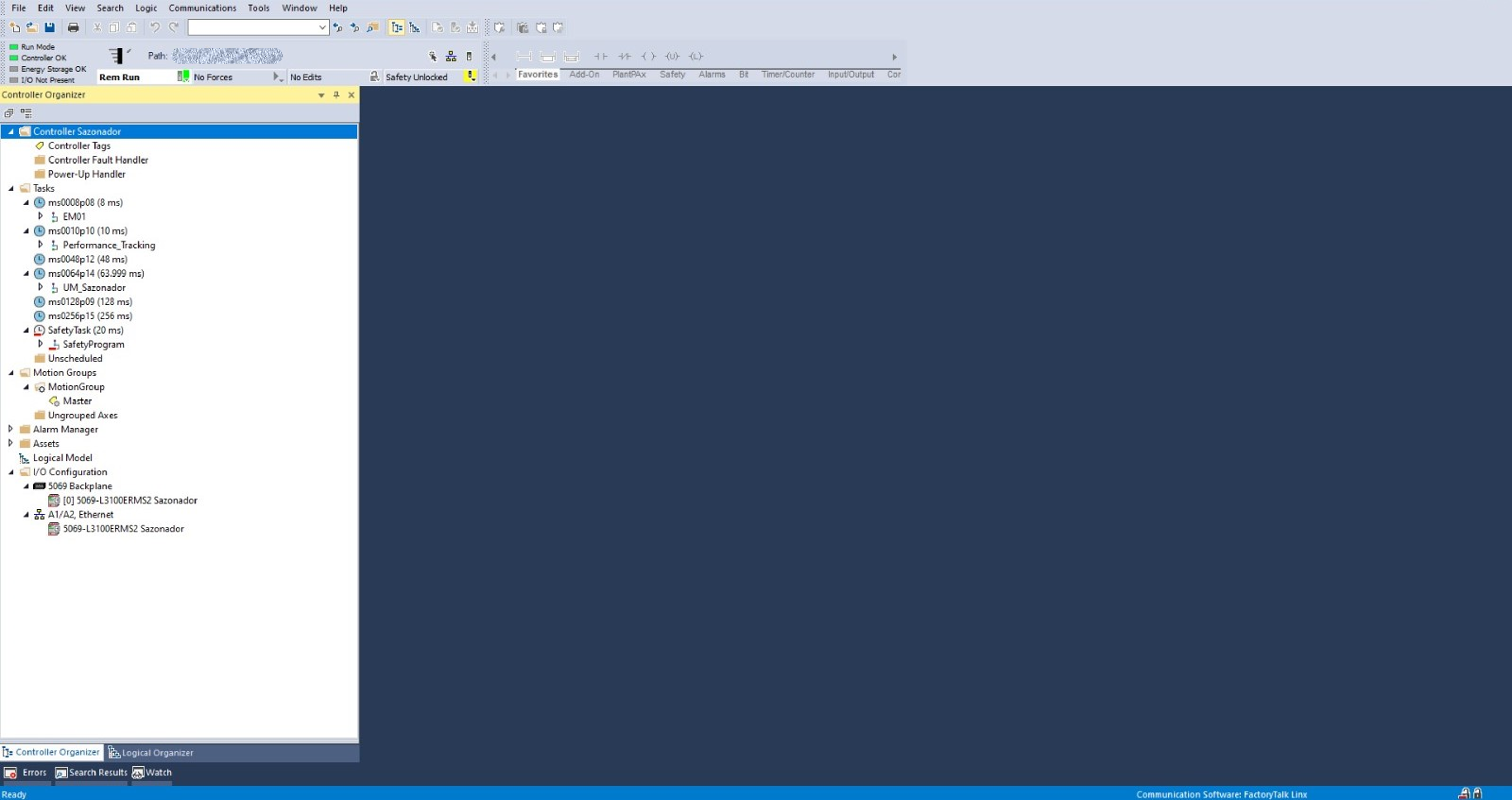Select UM_Sazonador program task item
This screenshot has height=800, width=1512.
point(94,287)
